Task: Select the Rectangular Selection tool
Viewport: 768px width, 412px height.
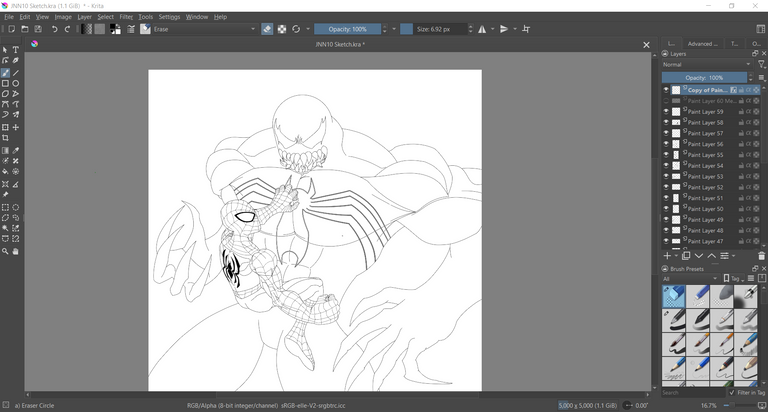Action: (x=5, y=208)
